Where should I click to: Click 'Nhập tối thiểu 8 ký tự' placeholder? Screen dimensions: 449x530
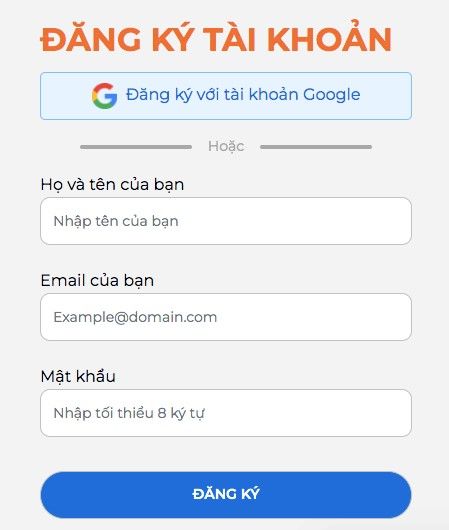coord(129,413)
